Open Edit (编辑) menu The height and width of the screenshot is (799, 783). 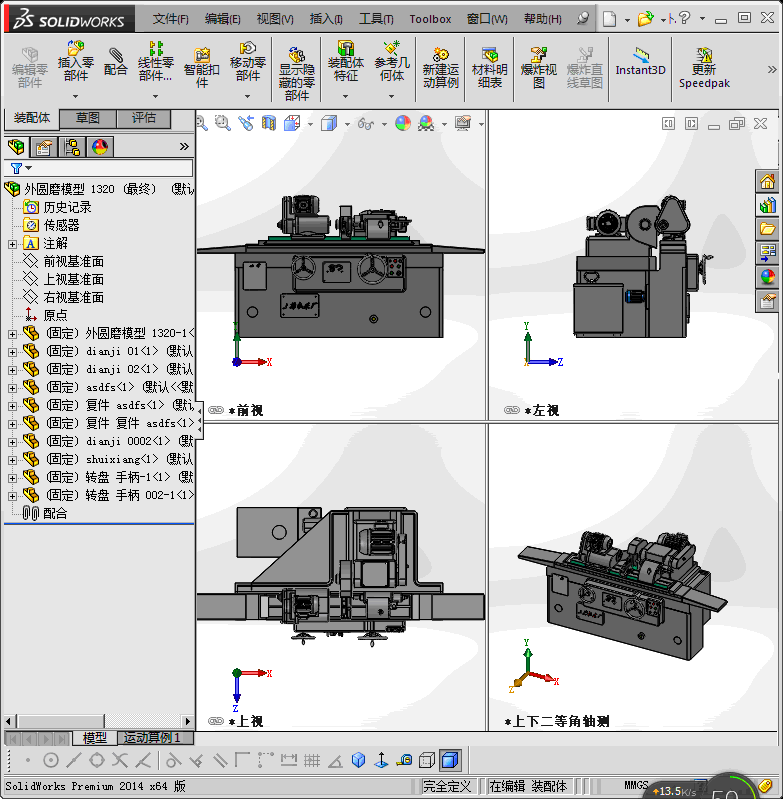click(223, 19)
